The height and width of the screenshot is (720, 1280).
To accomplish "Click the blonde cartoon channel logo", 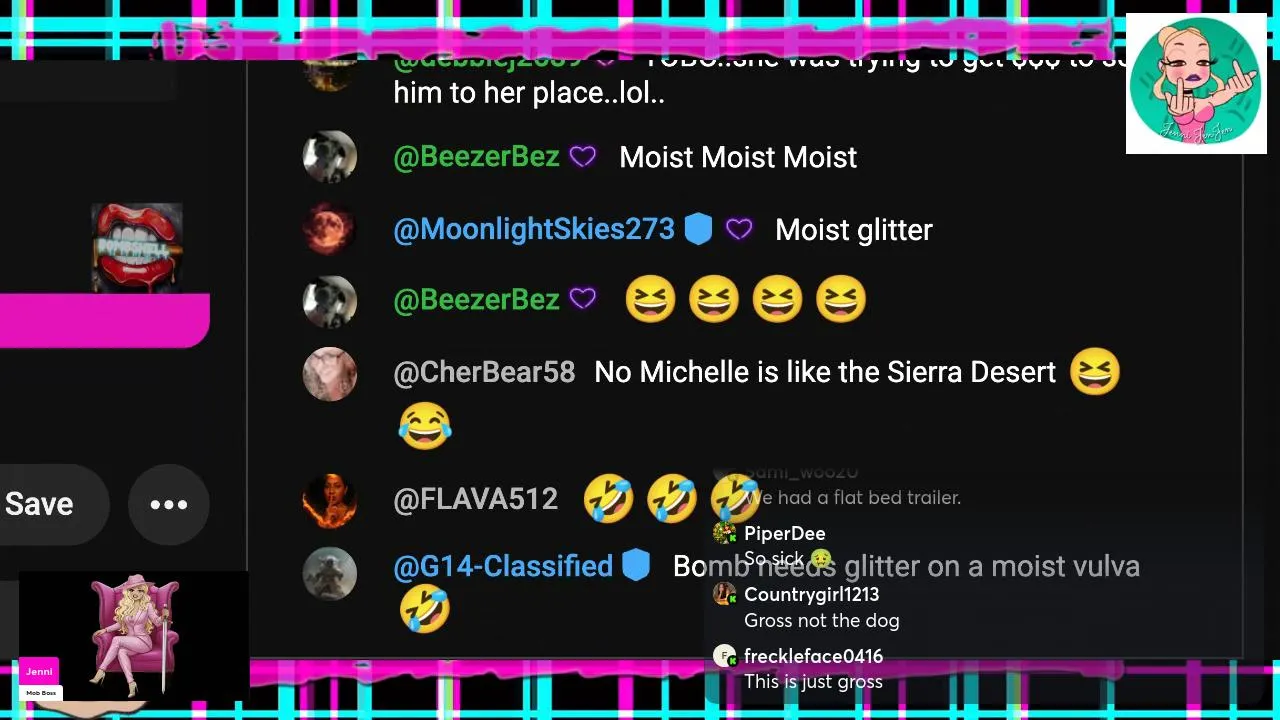I will coord(1196,84).
